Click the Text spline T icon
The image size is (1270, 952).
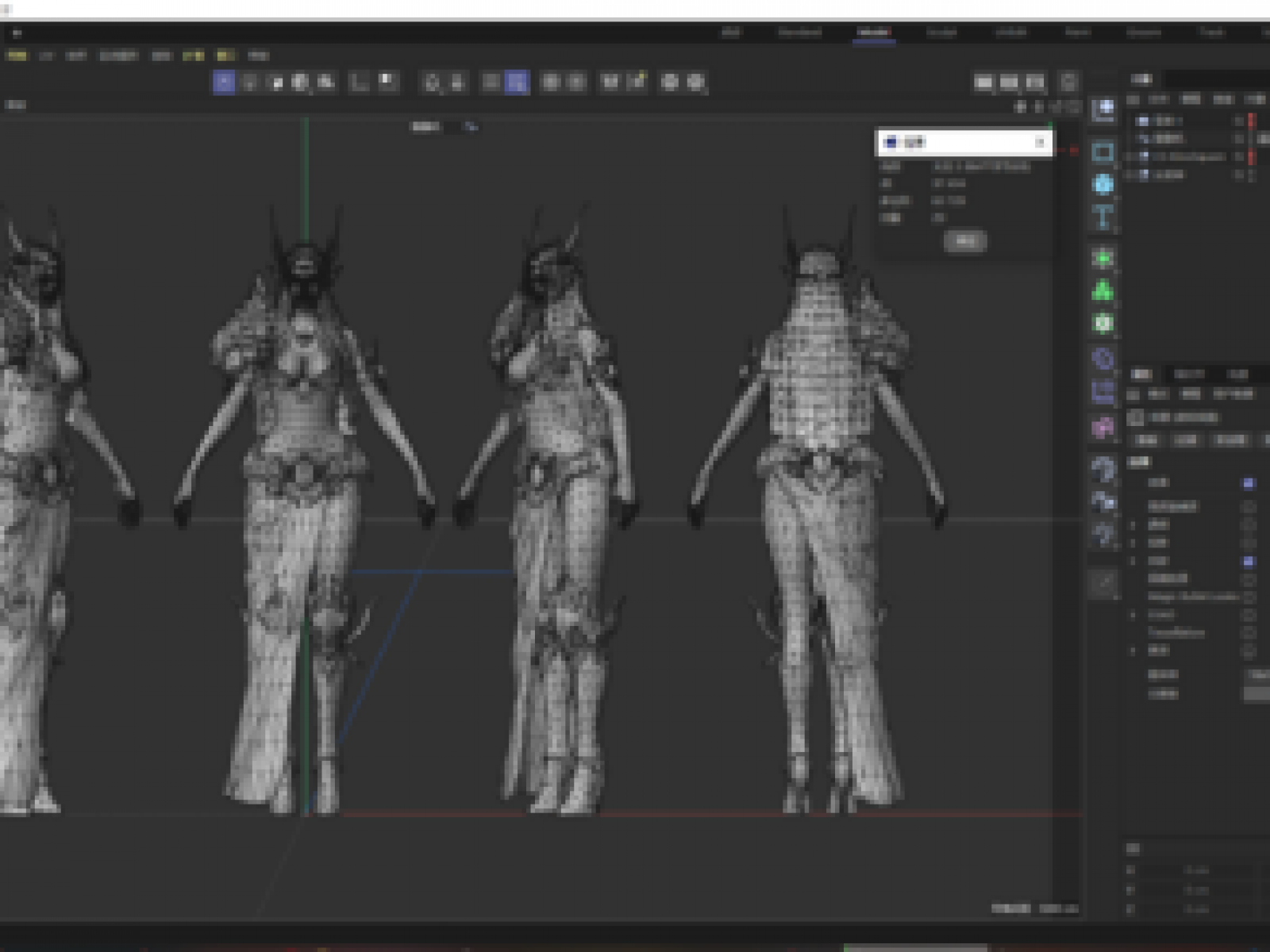(x=1103, y=217)
